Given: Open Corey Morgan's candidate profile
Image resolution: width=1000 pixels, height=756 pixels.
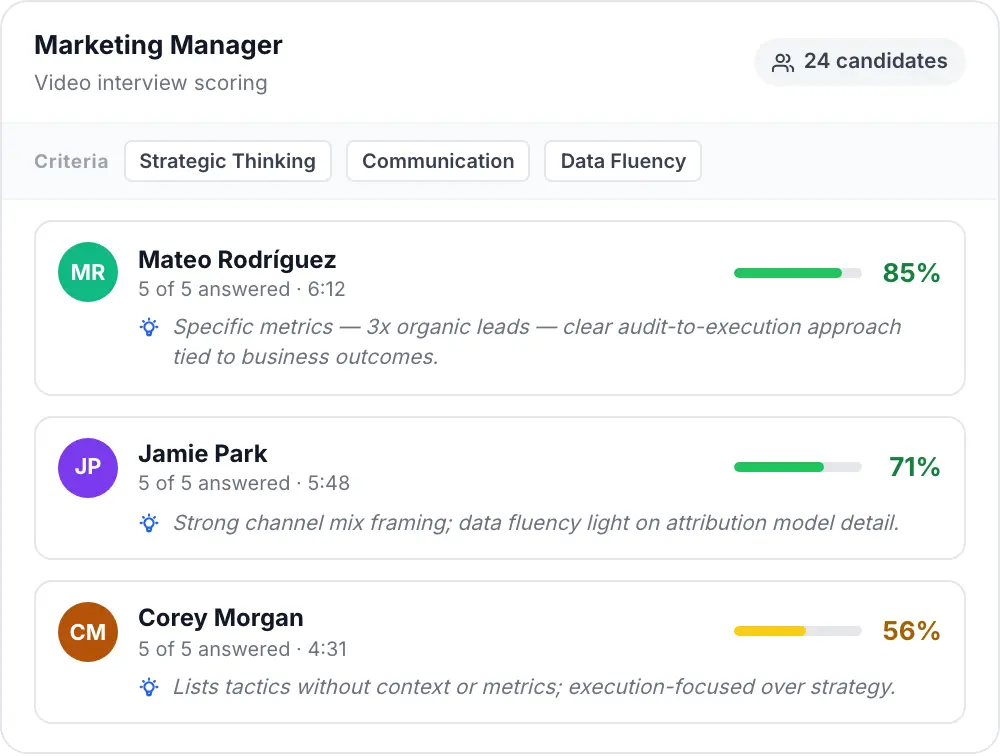Looking at the screenshot, I should [x=220, y=618].
